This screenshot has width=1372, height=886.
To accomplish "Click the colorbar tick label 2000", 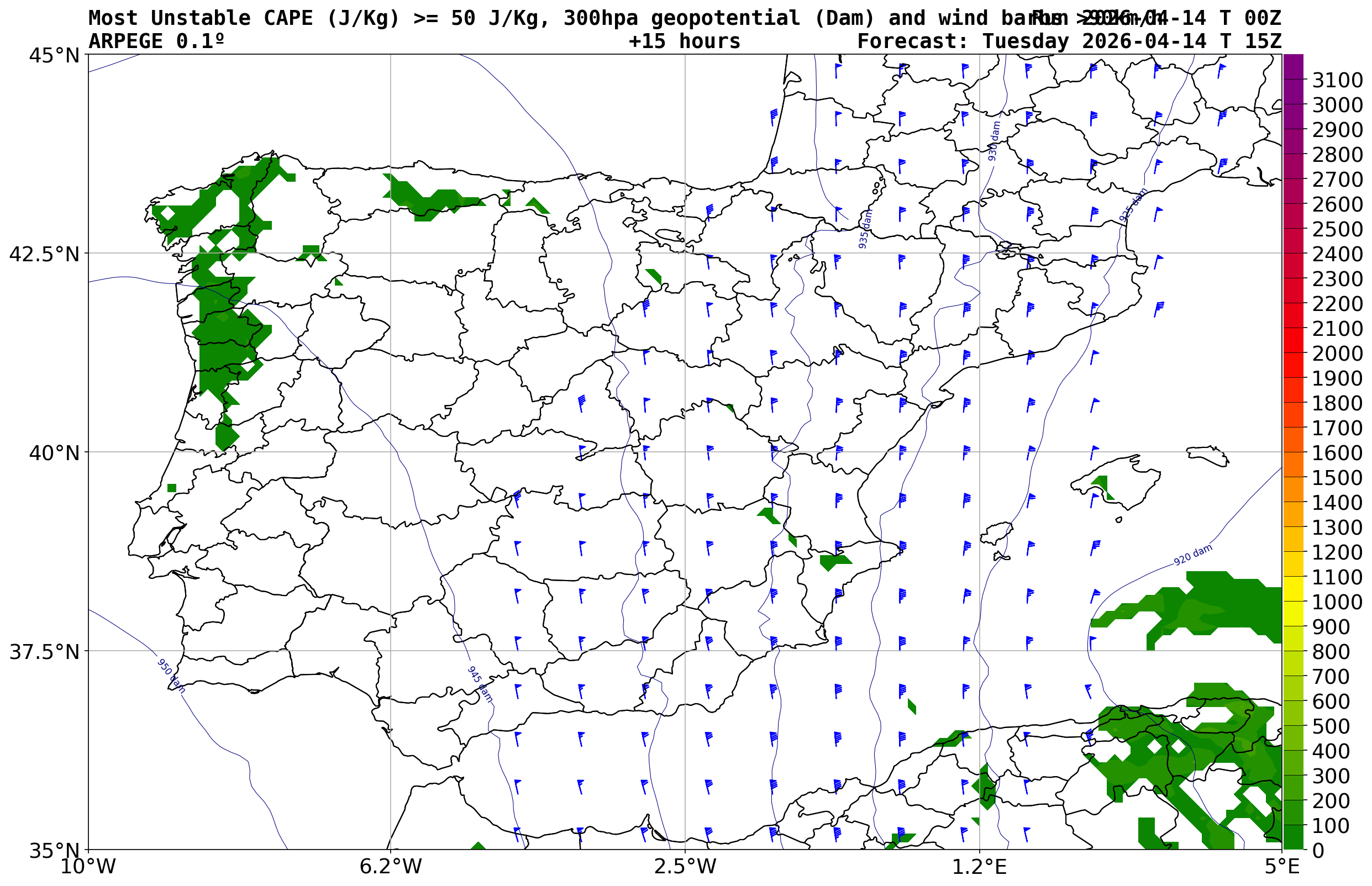I will (1338, 354).
